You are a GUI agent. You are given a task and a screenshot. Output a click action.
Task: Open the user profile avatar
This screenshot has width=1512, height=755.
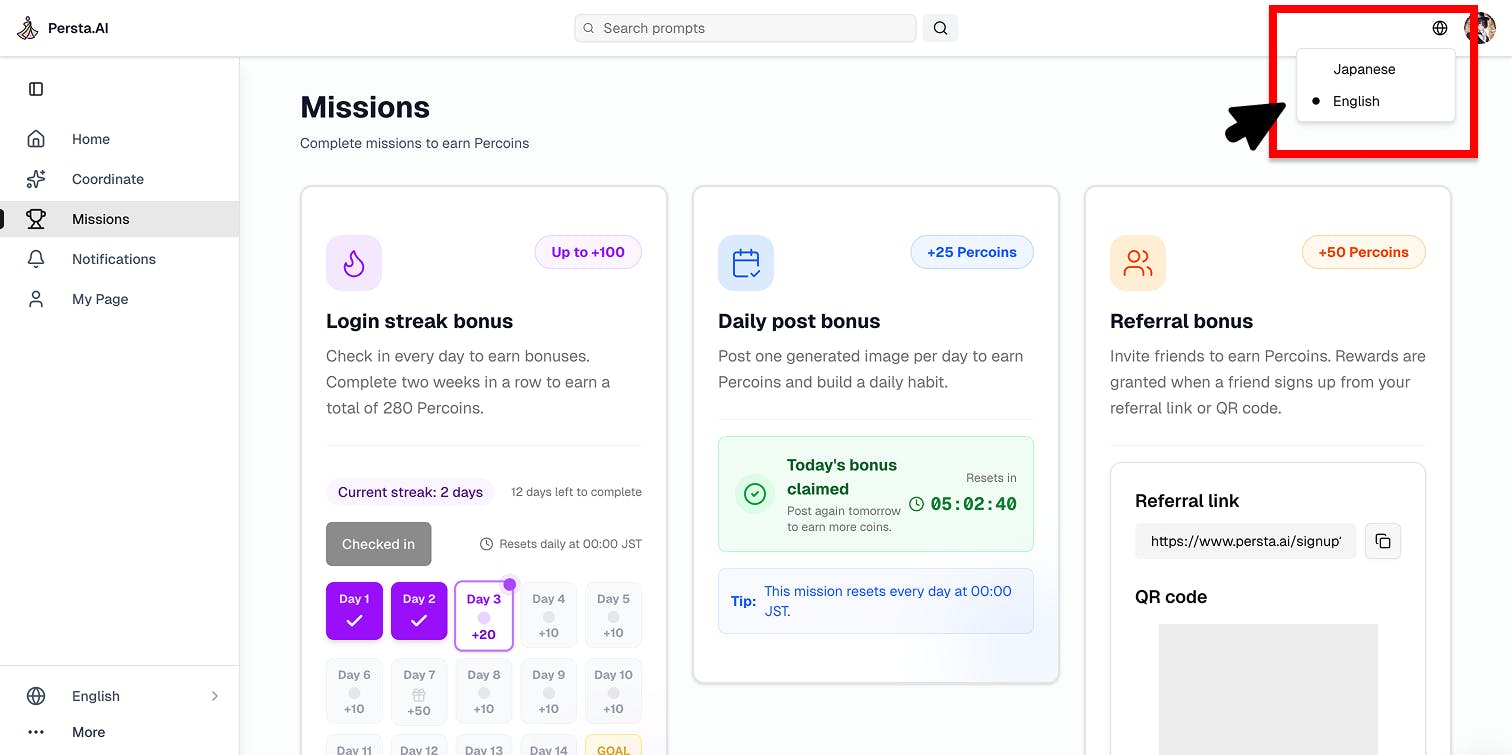(1479, 28)
